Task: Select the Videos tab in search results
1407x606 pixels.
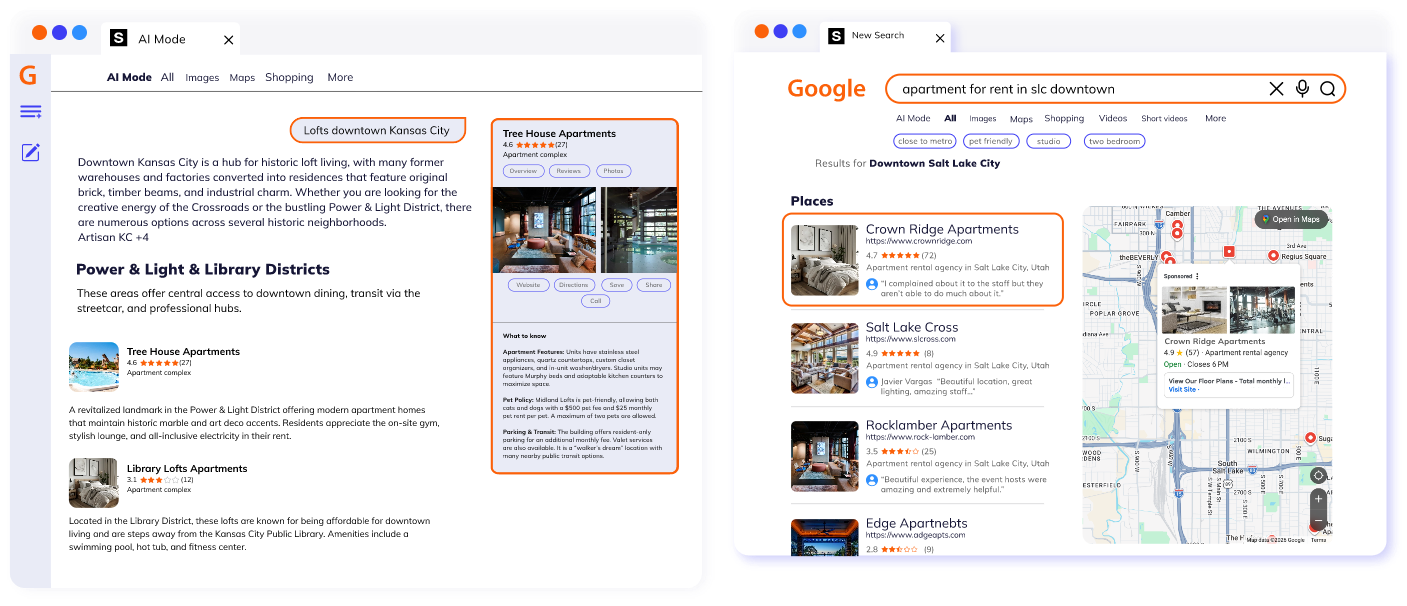Action: point(1112,118)
